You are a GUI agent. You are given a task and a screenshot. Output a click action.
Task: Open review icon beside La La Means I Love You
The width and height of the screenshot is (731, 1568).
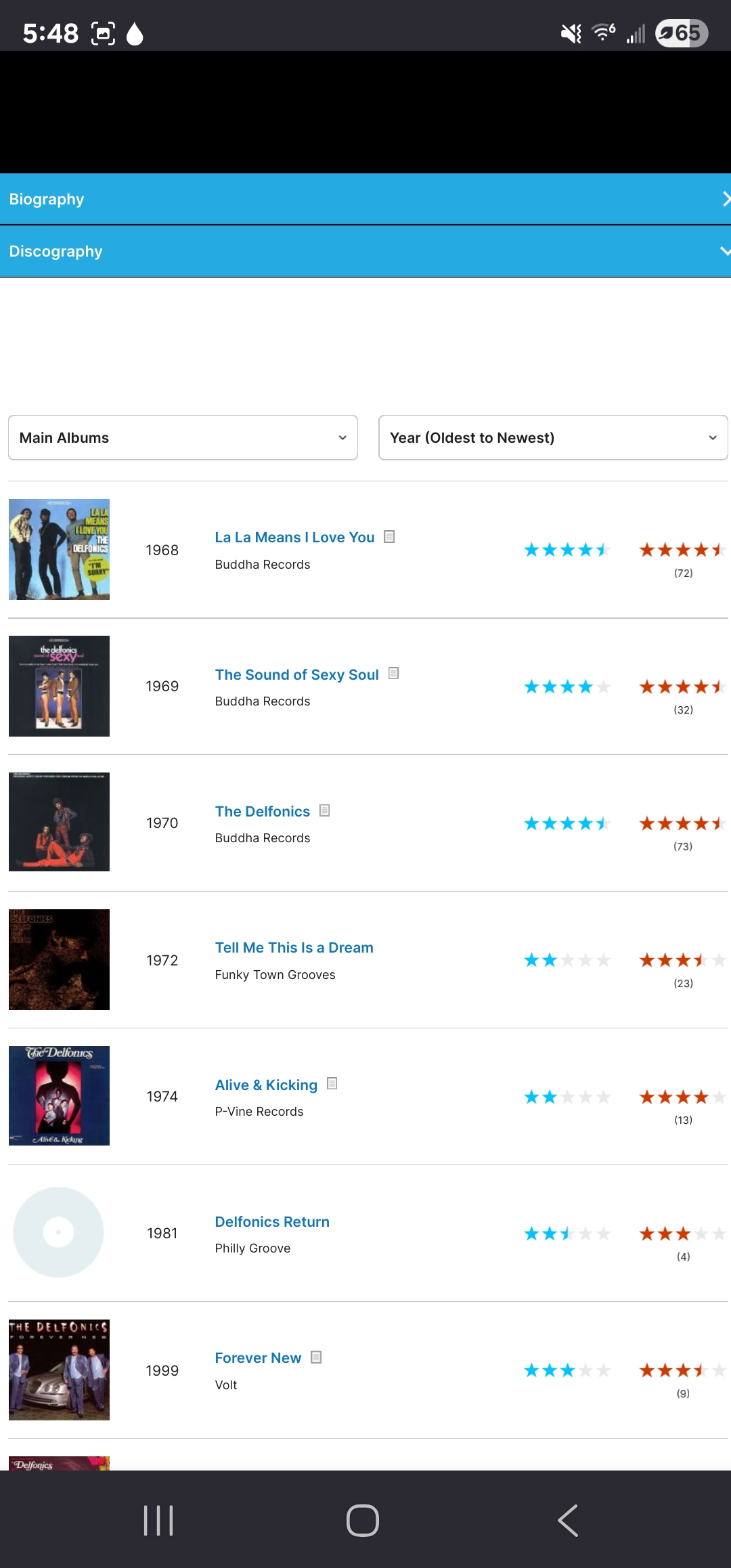tap(389, 537)
